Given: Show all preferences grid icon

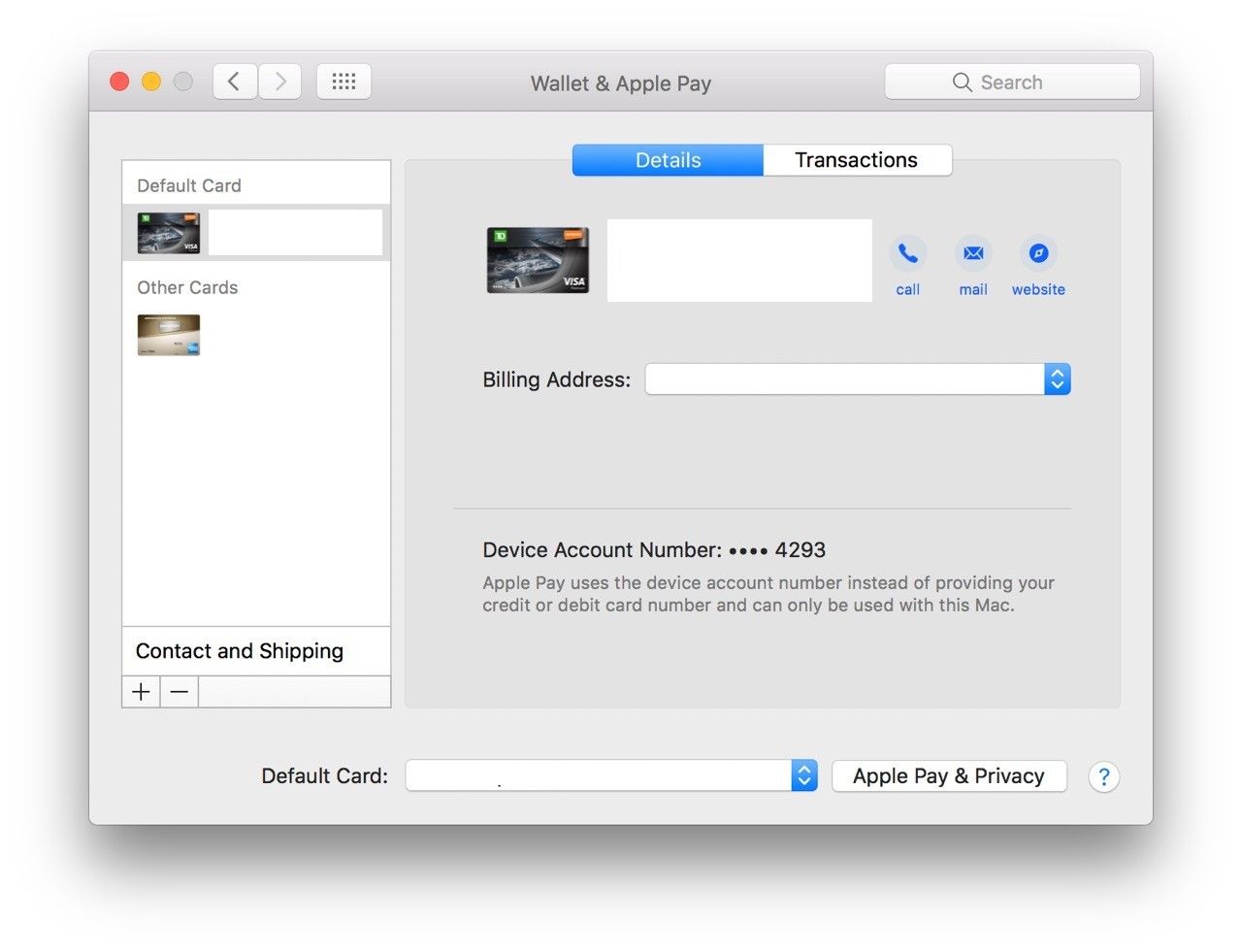Looking at the screenshot, I should point(343,82).
